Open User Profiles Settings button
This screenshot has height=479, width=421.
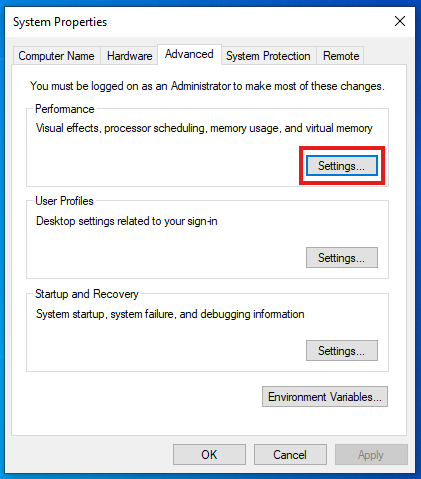point(342,257)
